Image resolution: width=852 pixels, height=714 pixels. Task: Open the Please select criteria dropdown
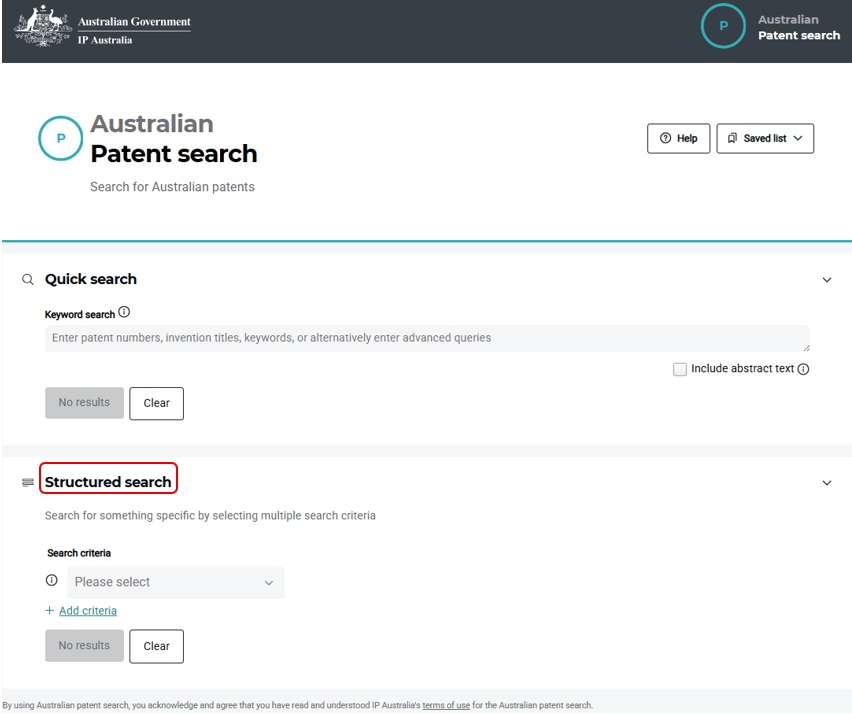(176, 583)
